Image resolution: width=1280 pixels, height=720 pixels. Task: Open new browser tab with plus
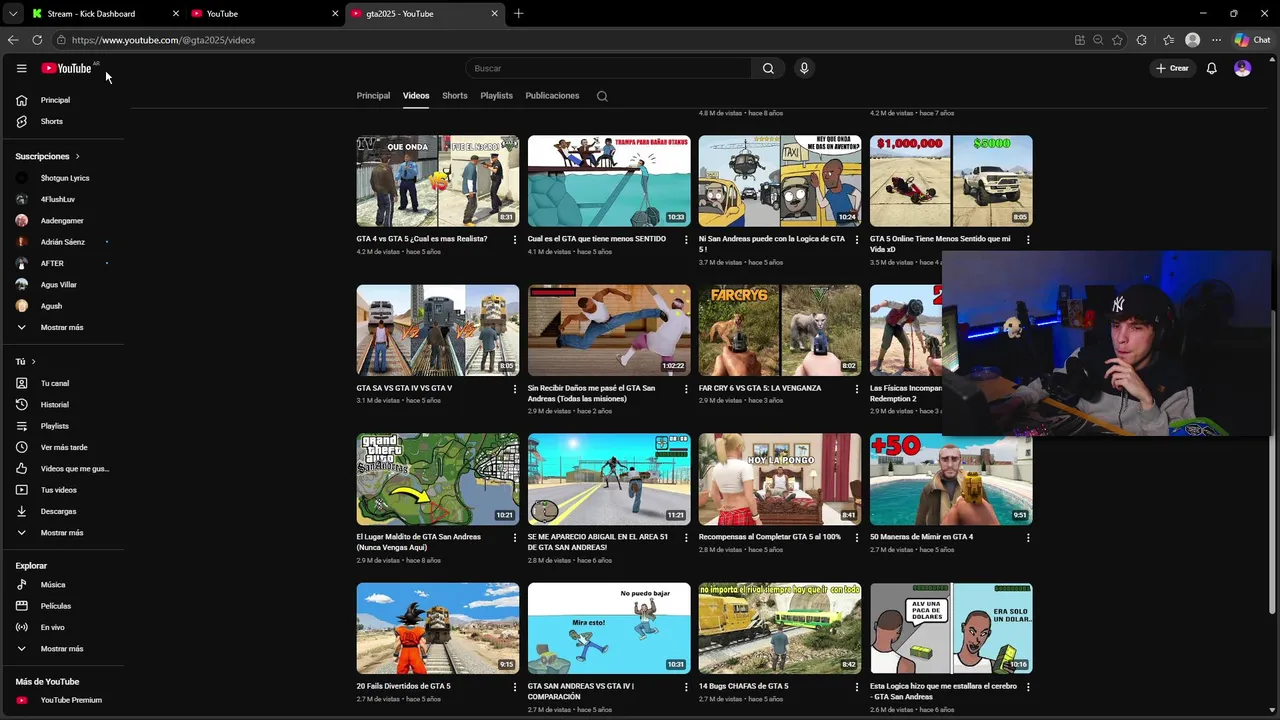[x=518, y=14]
